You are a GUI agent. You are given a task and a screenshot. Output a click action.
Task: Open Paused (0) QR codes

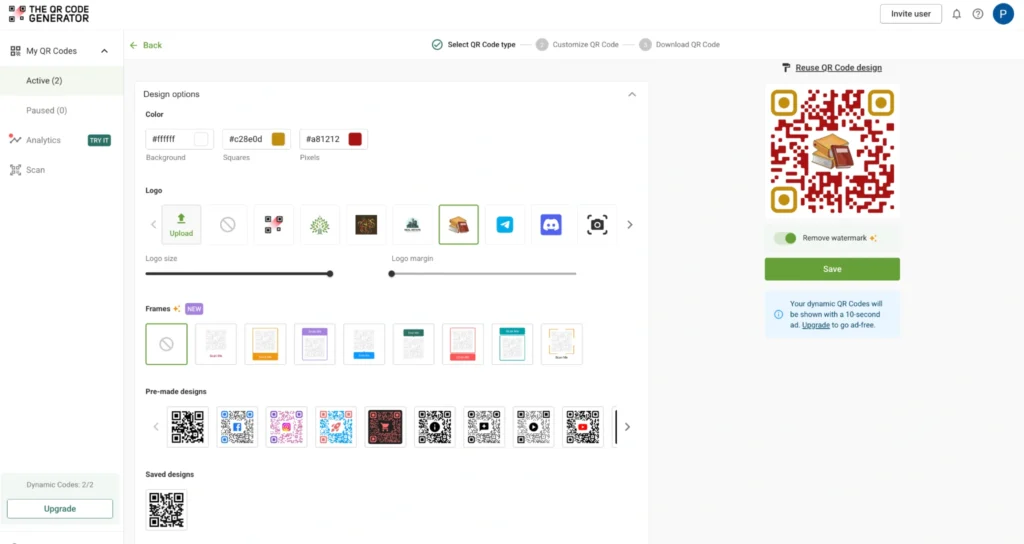(x=46, y=110)
